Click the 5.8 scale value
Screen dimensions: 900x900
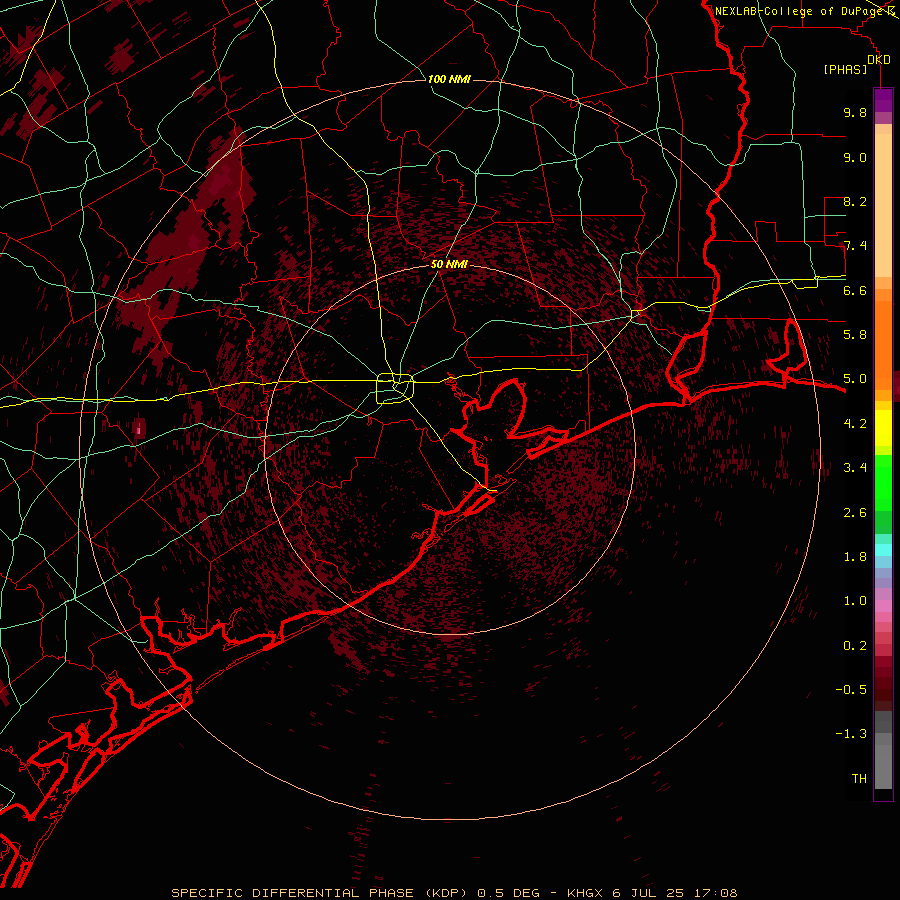click(x=855, y=335)
